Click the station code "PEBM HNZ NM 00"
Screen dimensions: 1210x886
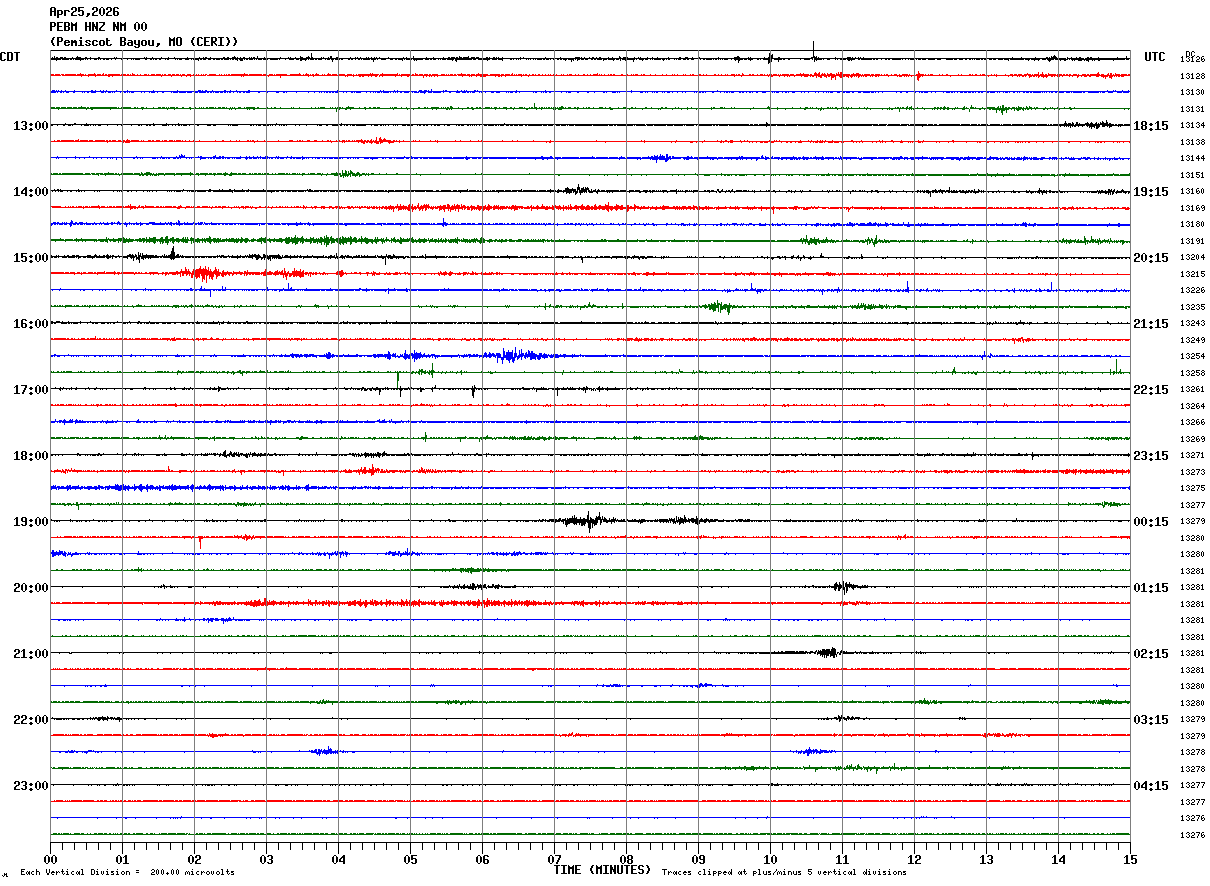coord(98,27)
